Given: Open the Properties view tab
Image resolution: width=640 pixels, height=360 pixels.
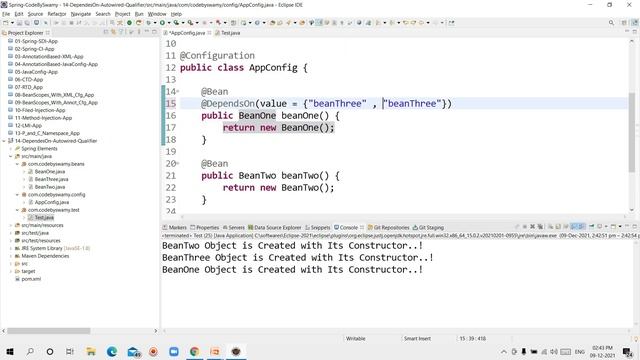Looking at the screenshot, I should (205, 227).
